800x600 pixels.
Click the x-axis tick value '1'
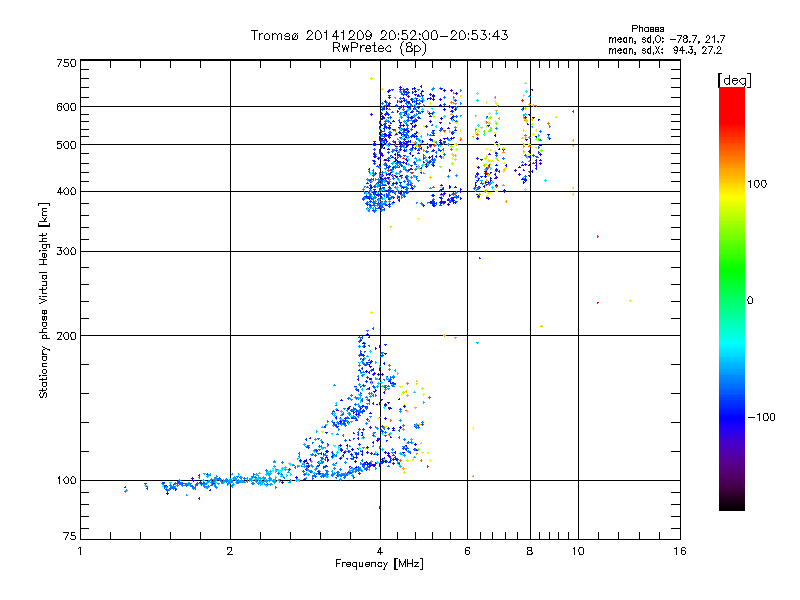click(80, 551)
